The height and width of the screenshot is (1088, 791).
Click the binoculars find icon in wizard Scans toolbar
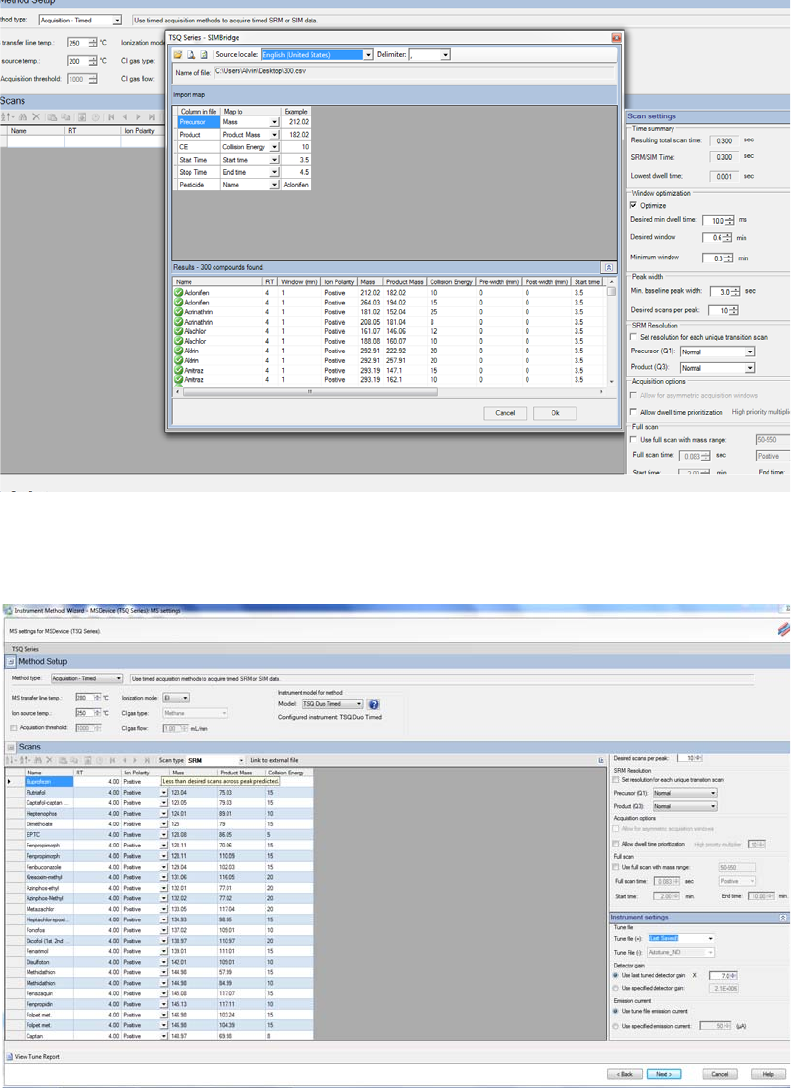tap(37, 760)
